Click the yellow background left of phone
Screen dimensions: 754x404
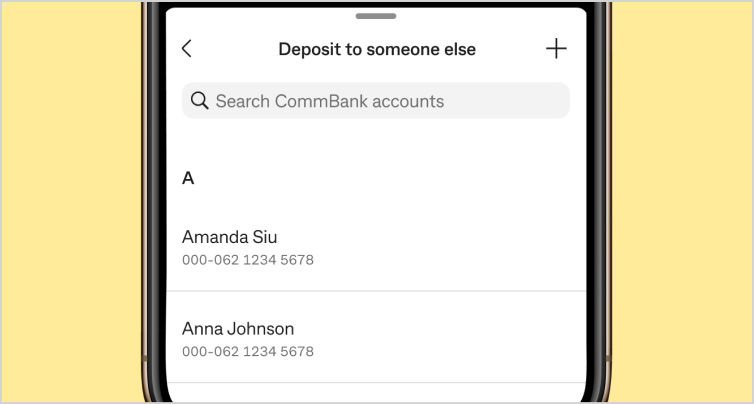click(70, 200)
